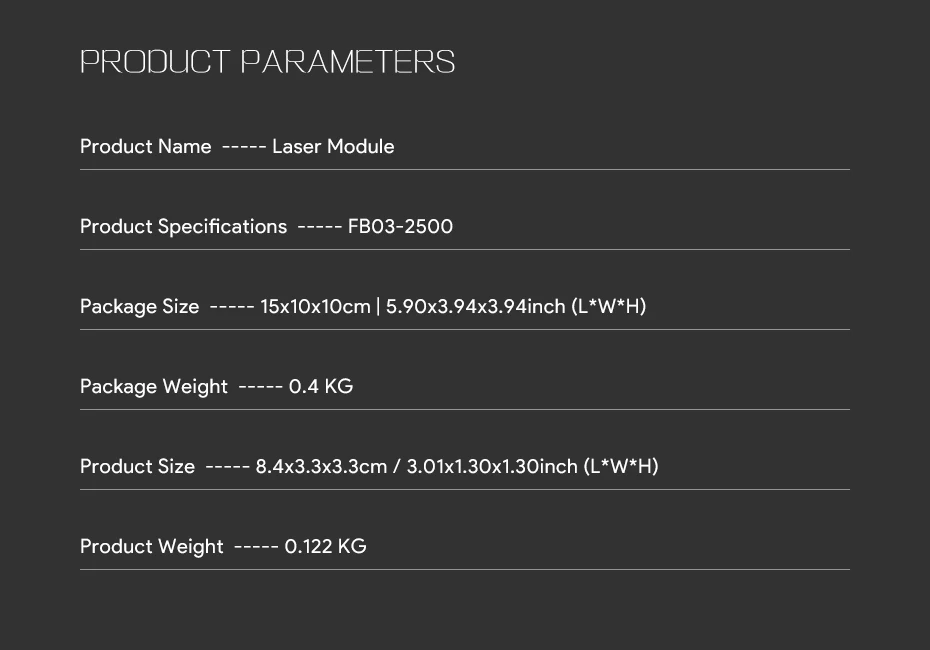Click the 8.4x3.3x3.3cm product dimension
The image size is (930, 650).
321,467
